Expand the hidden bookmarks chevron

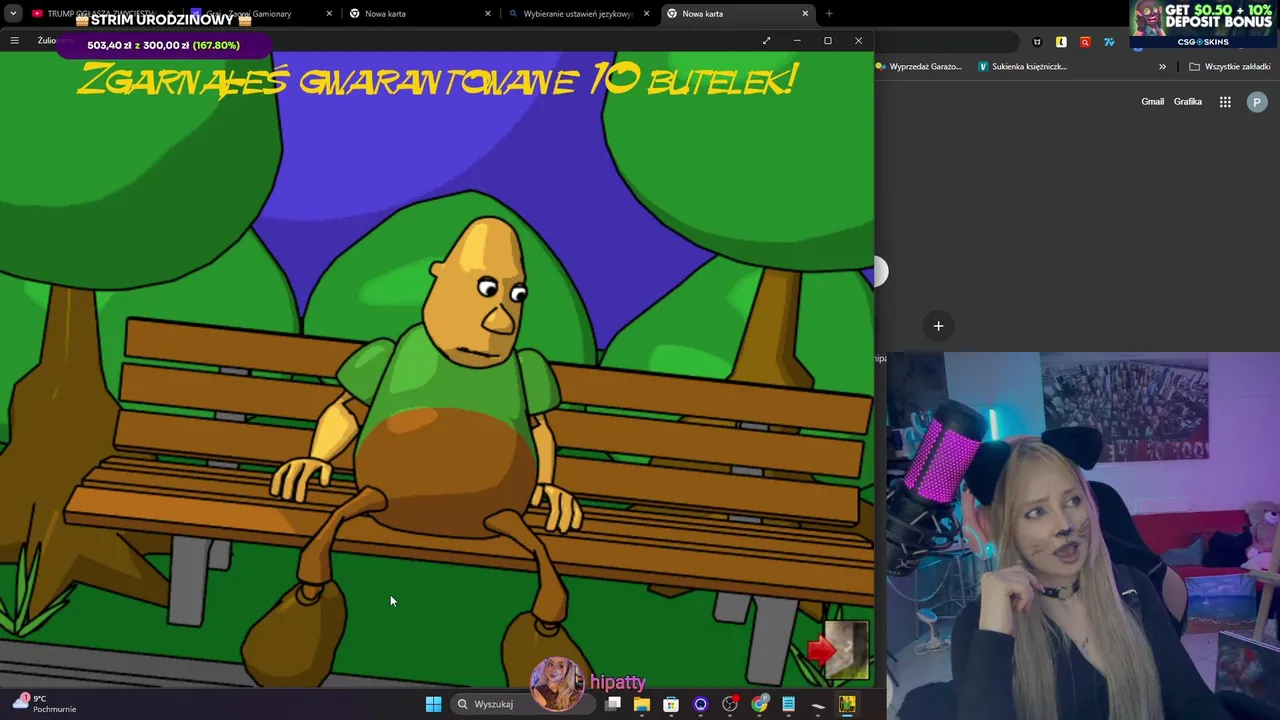(x=1162, y=67)
